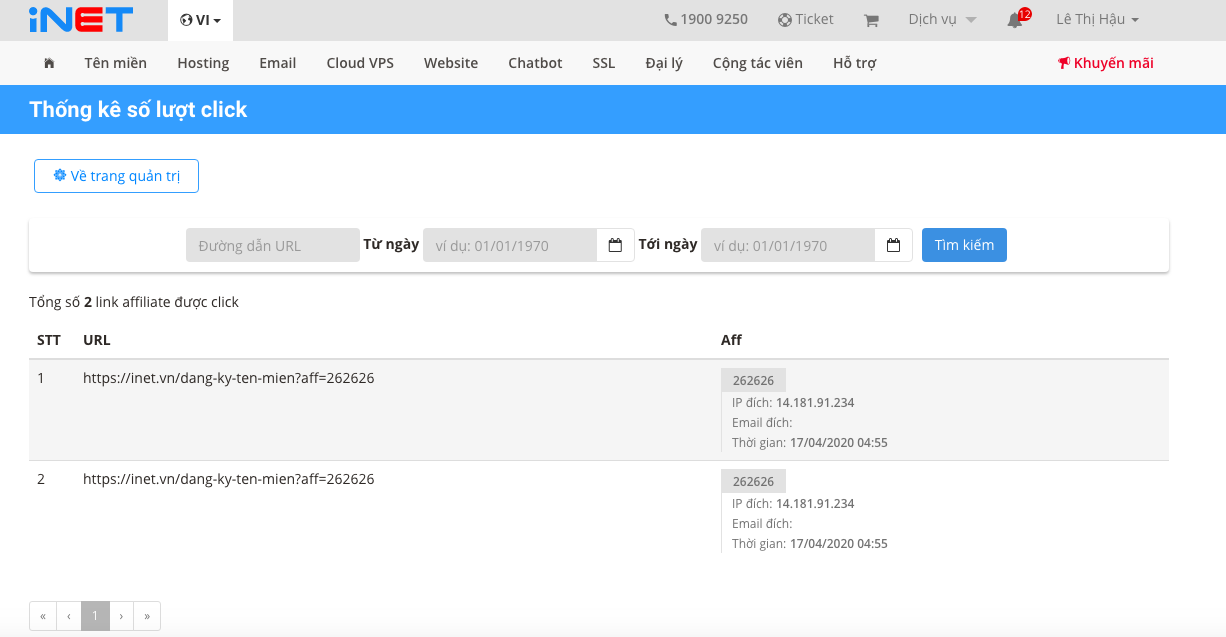Viewport: 1226px width, 637px height.
Task: Open the Email menu
Action: coord(278,63)
